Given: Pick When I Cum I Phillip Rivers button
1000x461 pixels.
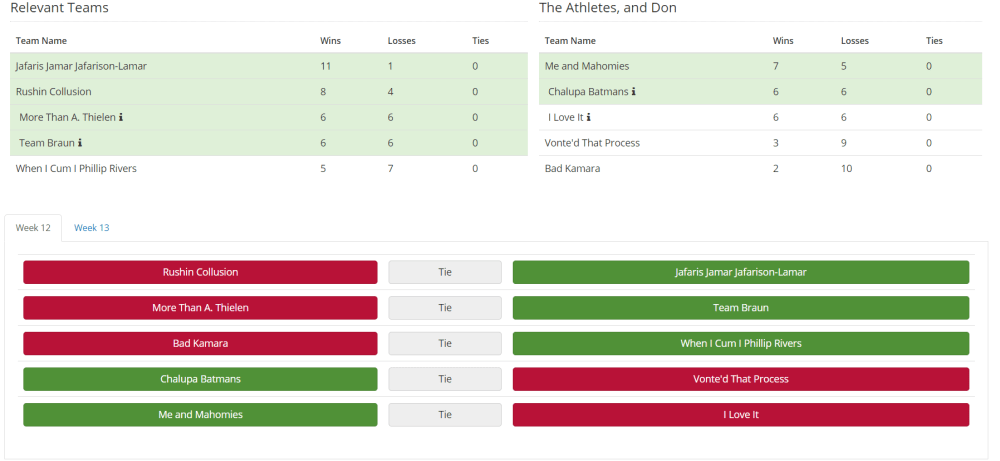Looking at the screenshot, I should (x=740, y=343).
